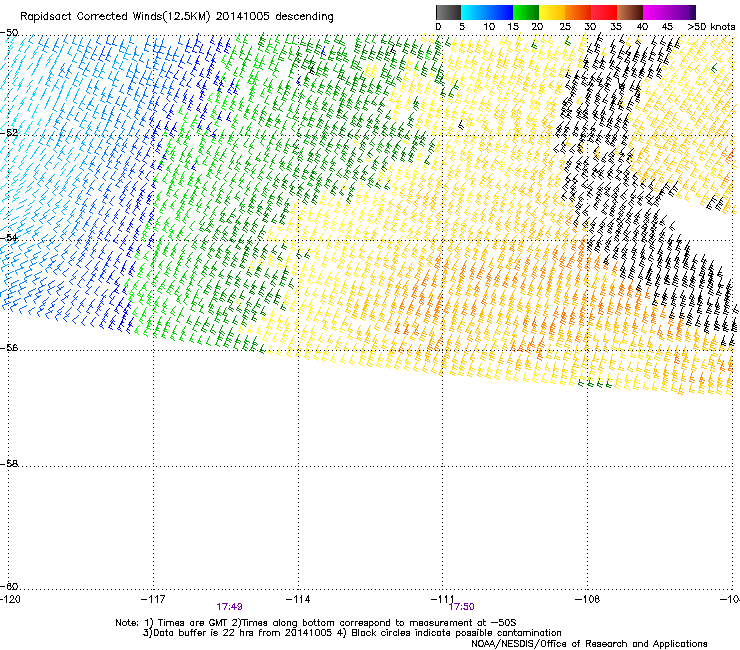
Task: Click the gray 0-5 knots legend swatch
Action: tap(448, 12)
